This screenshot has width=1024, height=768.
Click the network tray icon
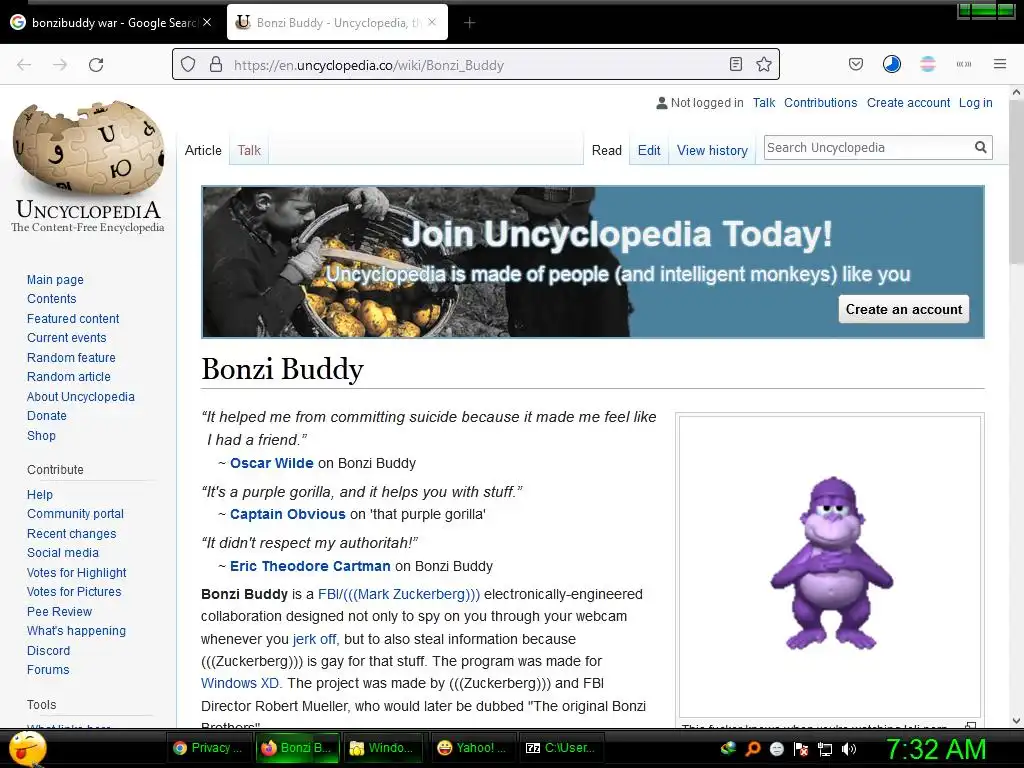825,749
